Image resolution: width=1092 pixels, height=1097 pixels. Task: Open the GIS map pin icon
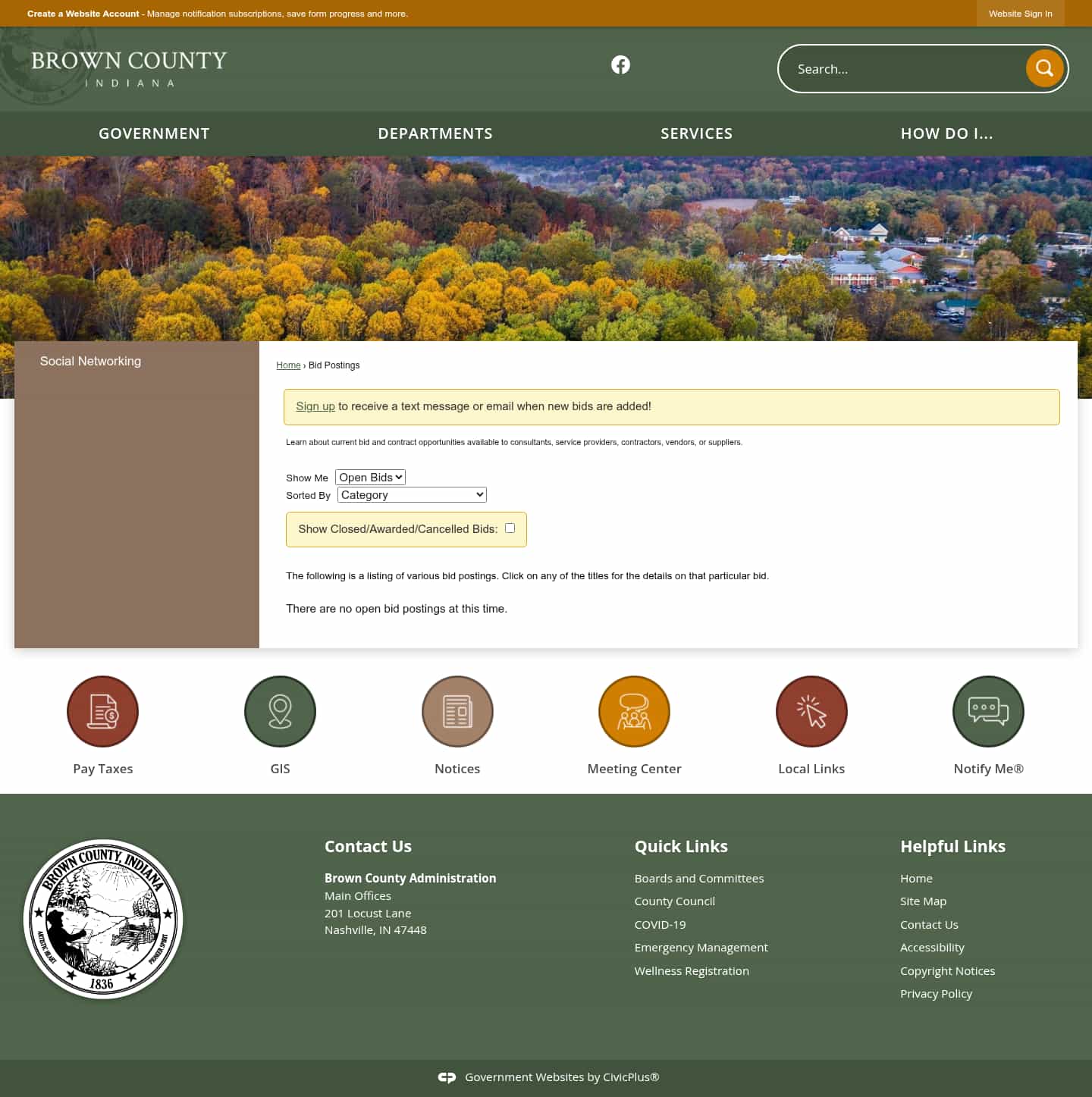click(x=280, y=711)
